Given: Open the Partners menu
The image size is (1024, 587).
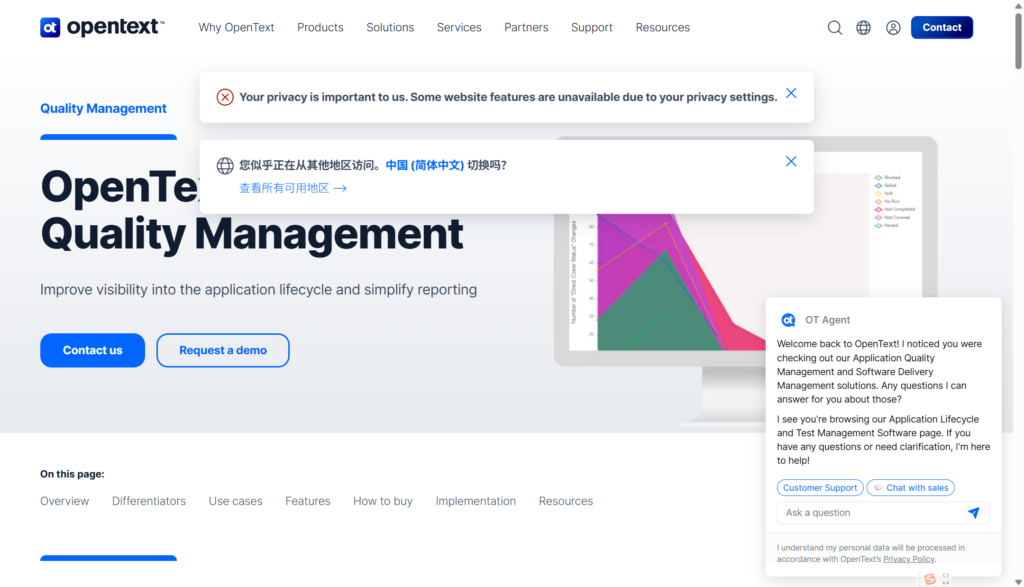Looking at the screenshot, I should click(x=526, y=27).
